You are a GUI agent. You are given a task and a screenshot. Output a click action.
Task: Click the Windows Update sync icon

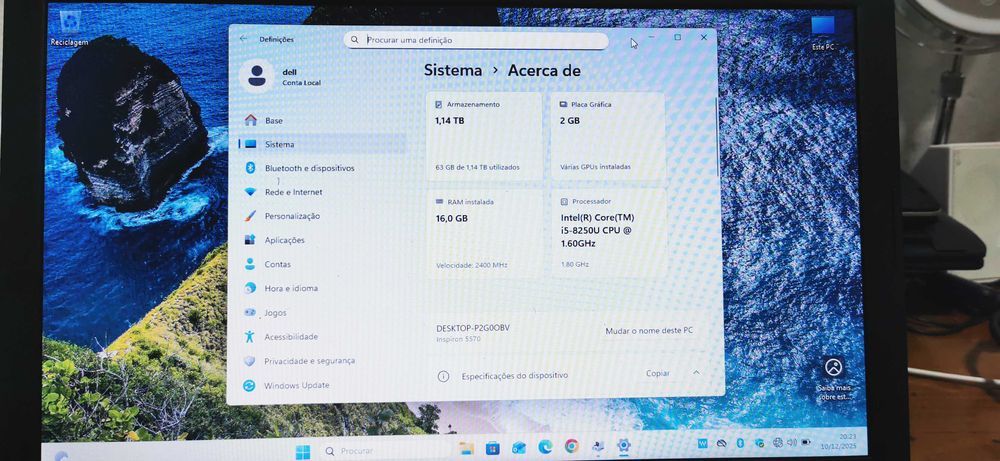click(249, 385)
